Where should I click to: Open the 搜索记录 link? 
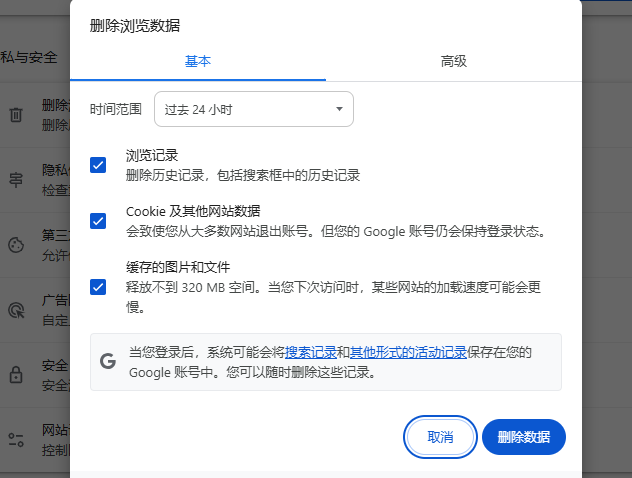310,352
